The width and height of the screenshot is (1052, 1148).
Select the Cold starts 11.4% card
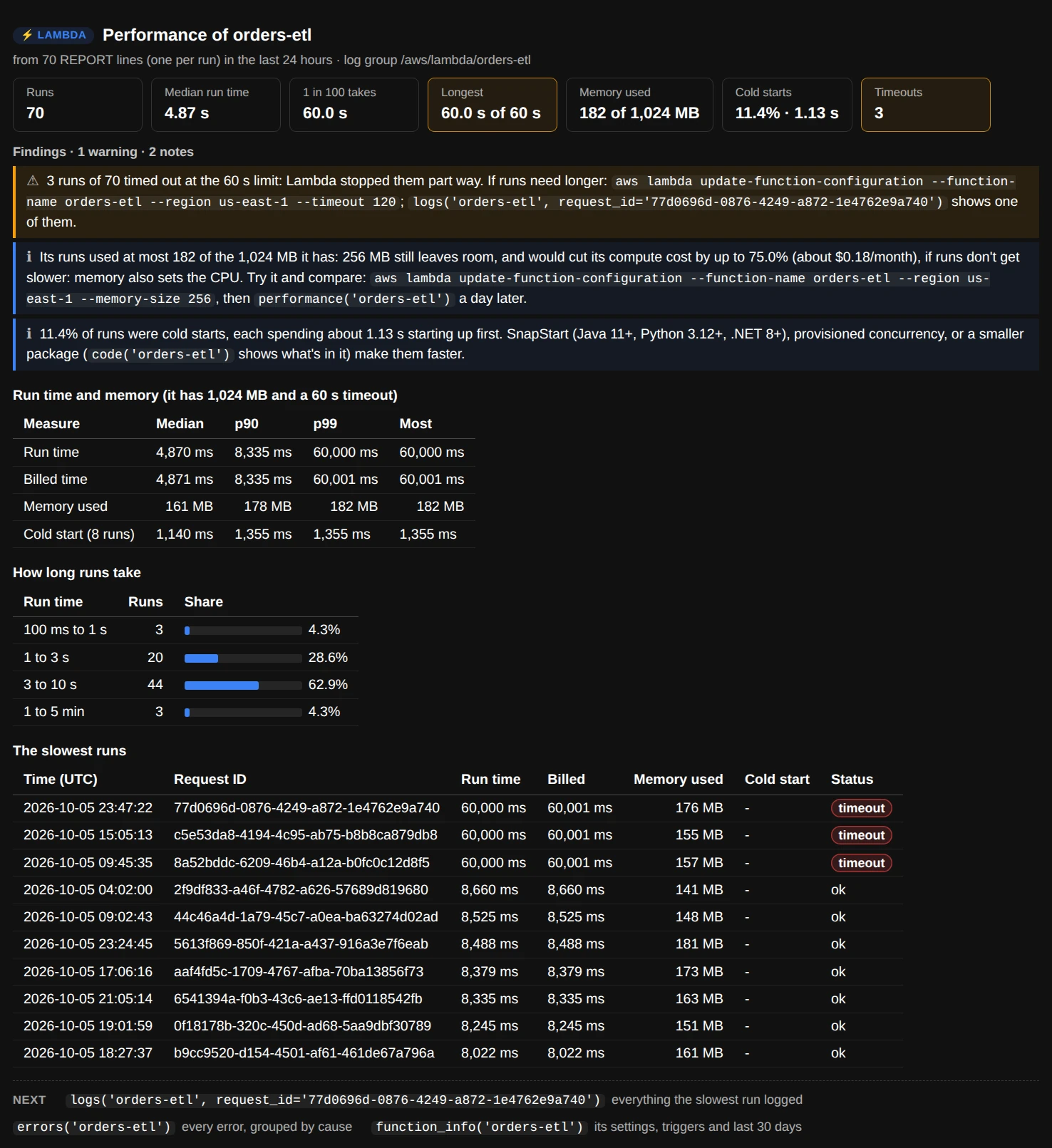coord(787,105)
